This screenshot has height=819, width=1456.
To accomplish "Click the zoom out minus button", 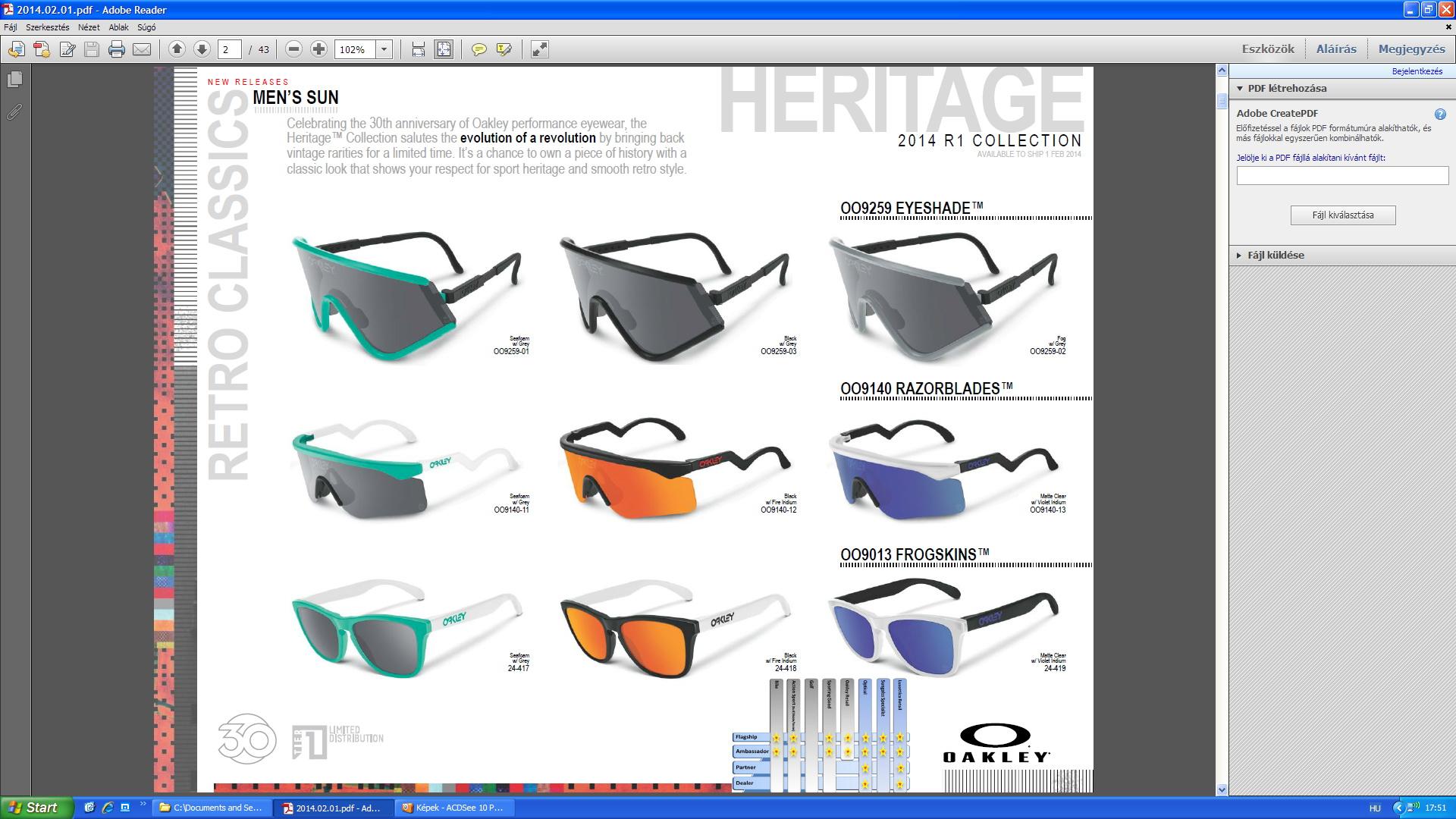I will [293, 49].
